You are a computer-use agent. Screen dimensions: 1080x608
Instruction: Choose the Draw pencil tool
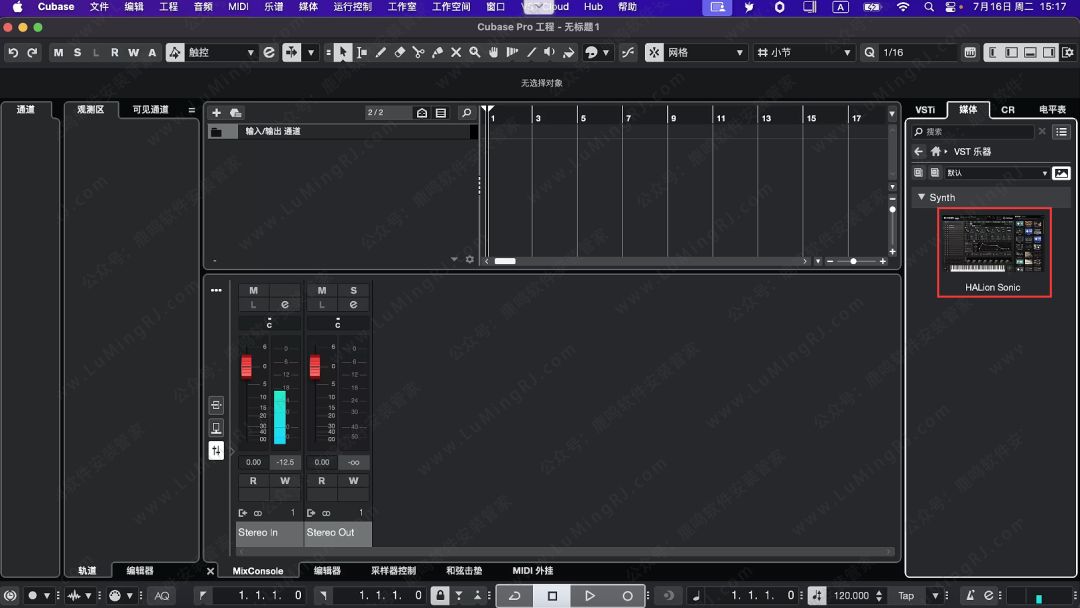381,53
